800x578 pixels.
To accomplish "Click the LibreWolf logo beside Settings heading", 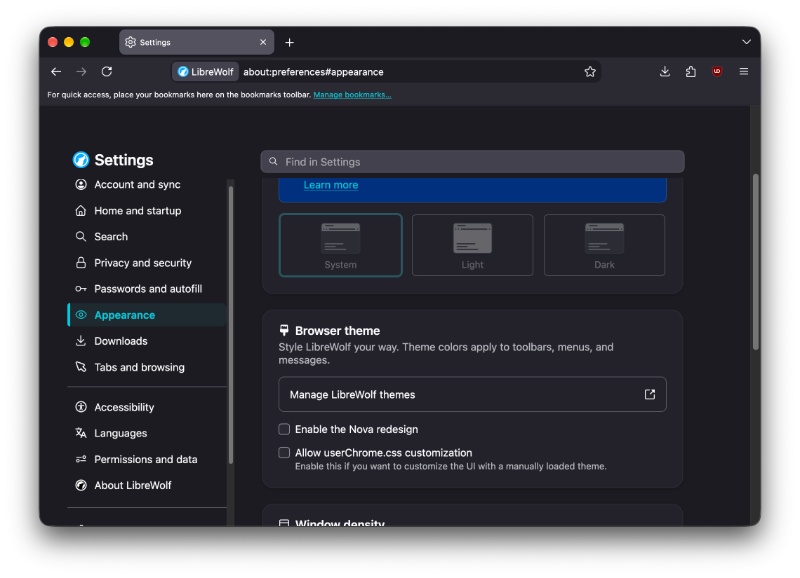I will coord(81,160).
